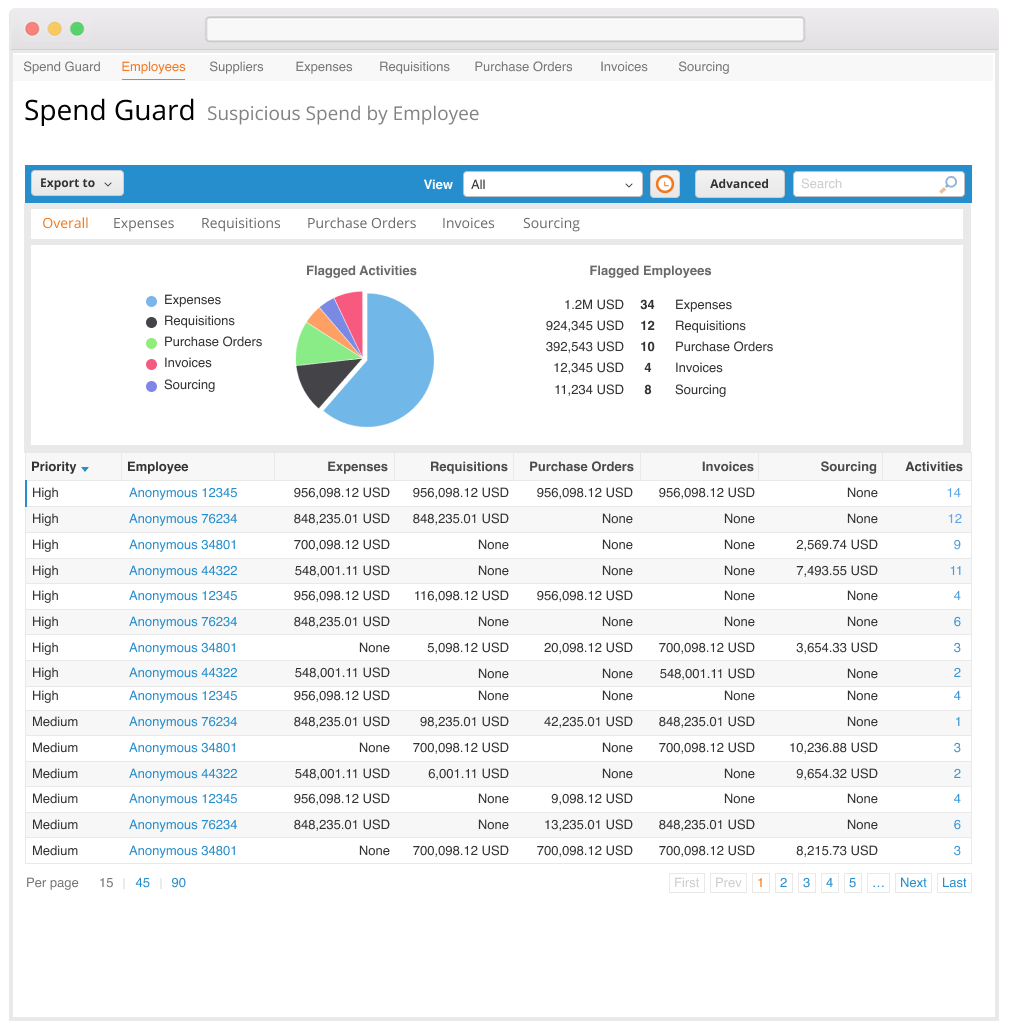Select the Invoices sub-tab

coord(468,223)
